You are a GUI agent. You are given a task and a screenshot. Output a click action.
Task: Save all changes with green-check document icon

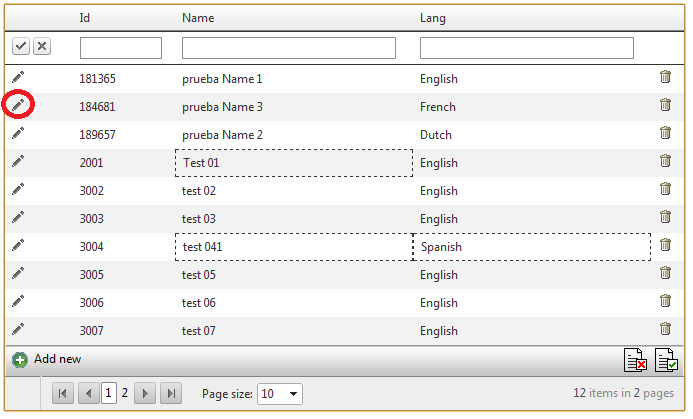[666, 360]
